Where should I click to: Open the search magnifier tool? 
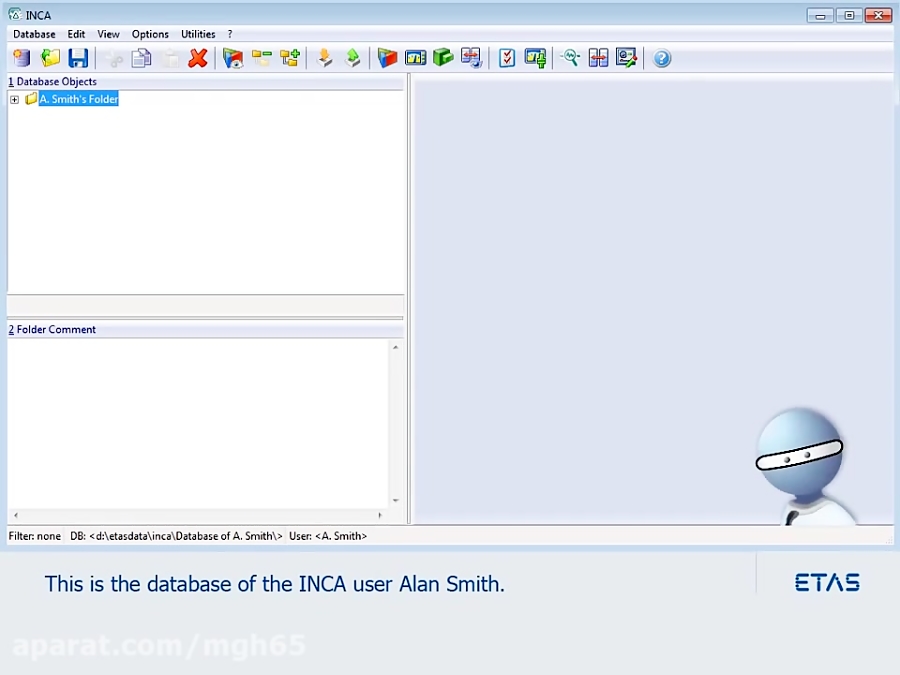(570, 58)
